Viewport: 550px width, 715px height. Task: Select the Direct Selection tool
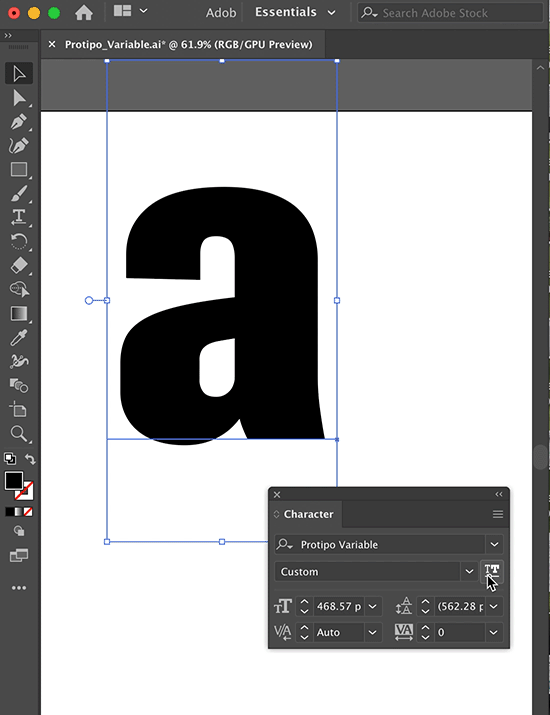click(19, 98)
